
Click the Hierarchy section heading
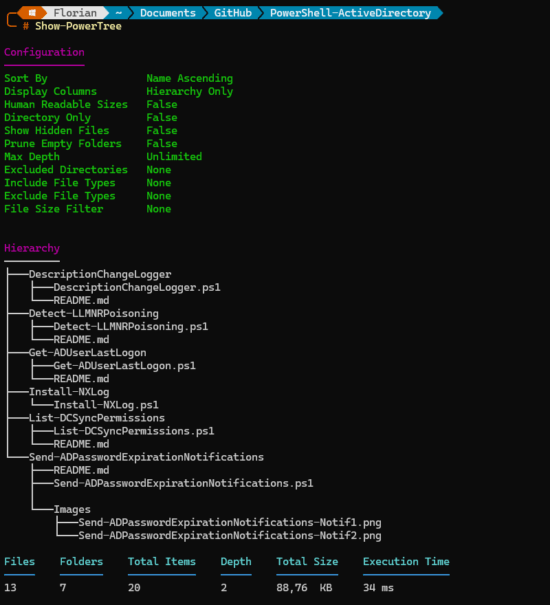[32, 248]
